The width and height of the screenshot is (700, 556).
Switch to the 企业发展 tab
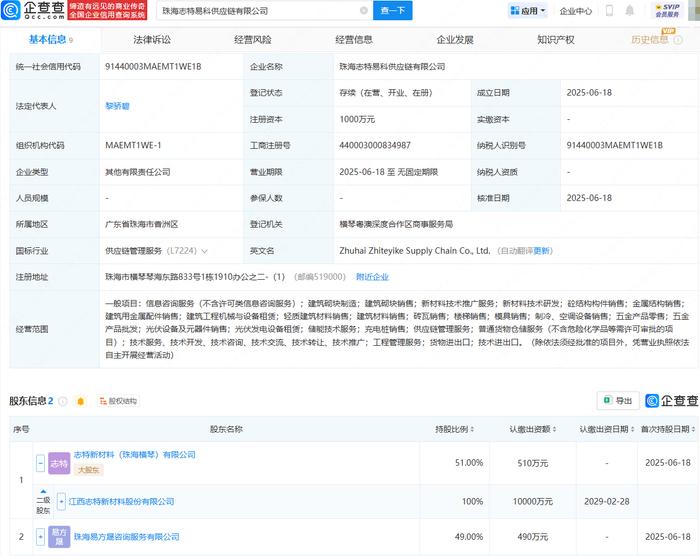pyautogui.click(x=454, y=40)
